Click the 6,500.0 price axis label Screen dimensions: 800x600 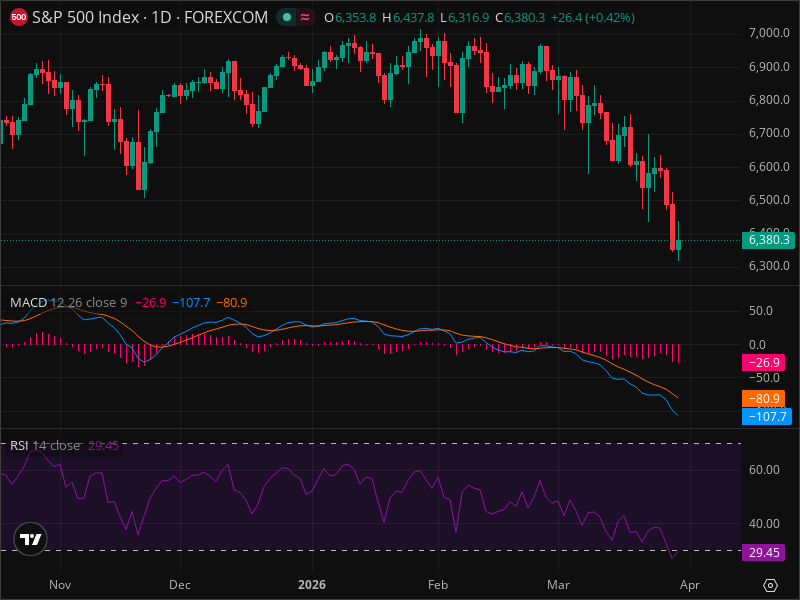pyautogui.click(x=769, y=199)
